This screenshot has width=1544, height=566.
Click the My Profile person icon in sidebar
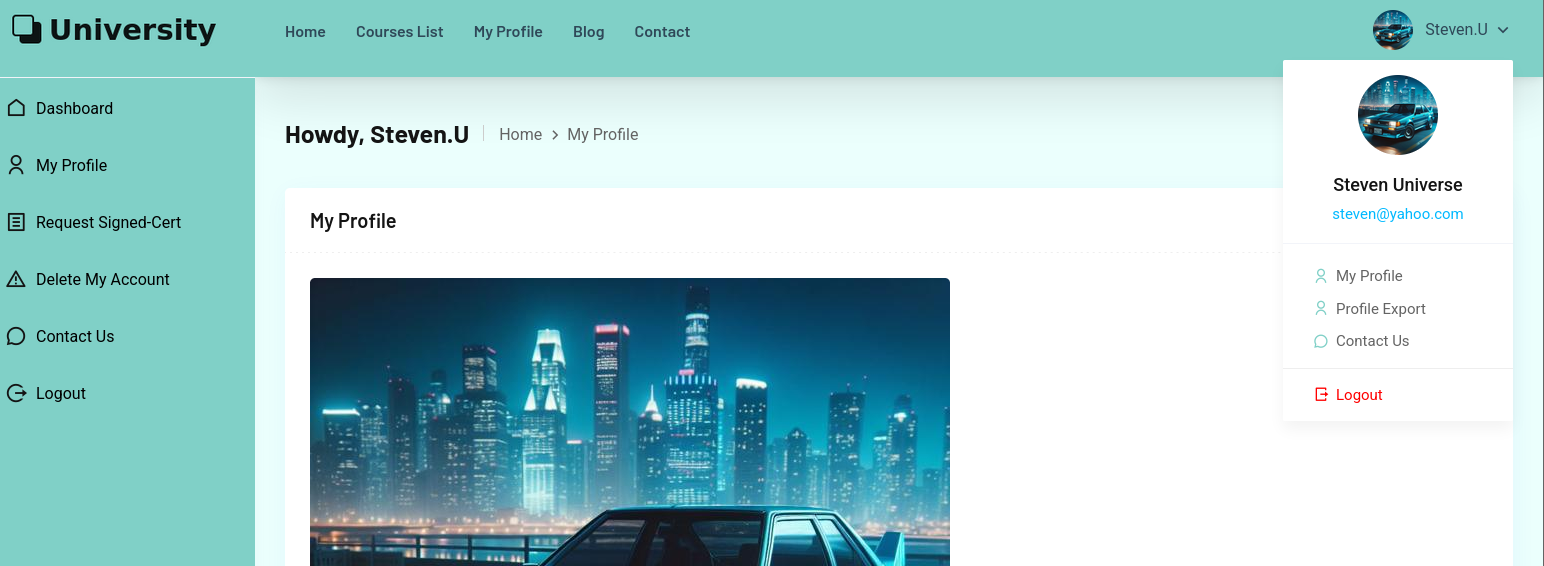(16, 165)
